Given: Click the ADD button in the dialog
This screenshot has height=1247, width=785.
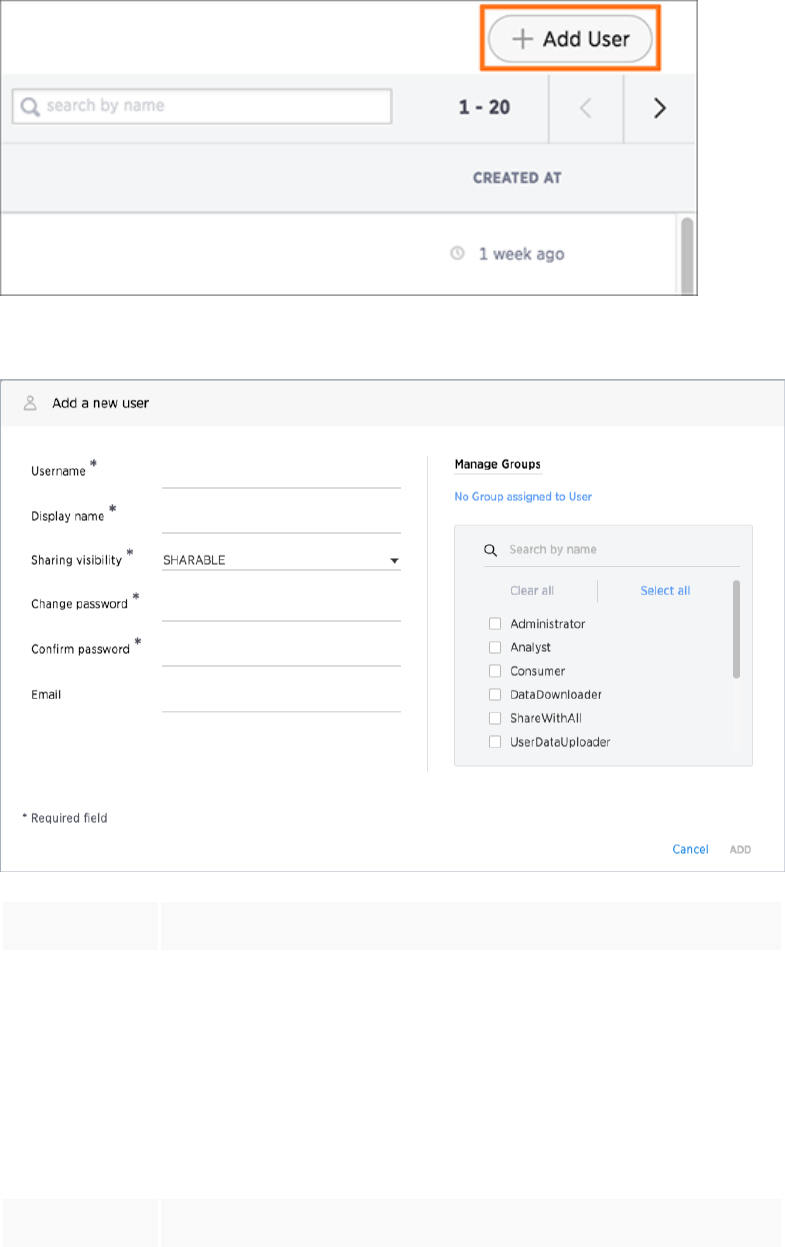Looking at the screenshot, I should tap(740, 849).
